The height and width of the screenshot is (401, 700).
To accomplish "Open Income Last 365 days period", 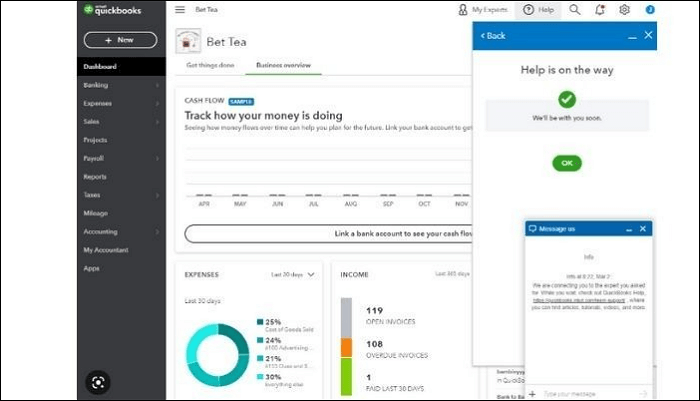I will [x=452, y=274].
